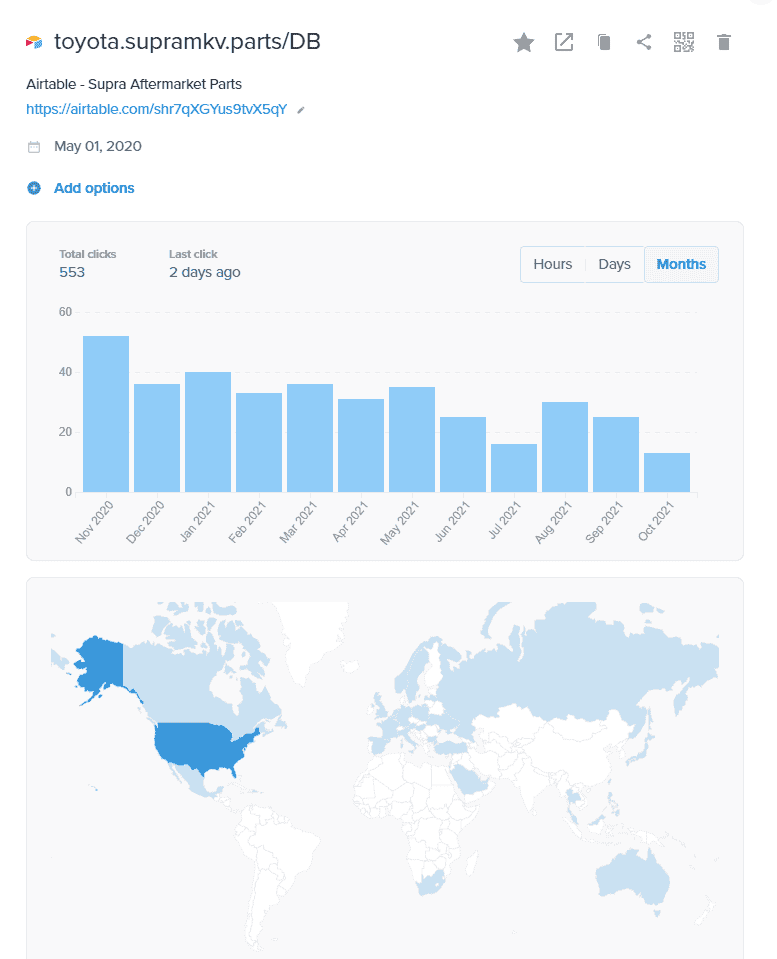Screen dimensions: 777x959
Task: Click the toyota.supramkv.parts/DB title
Action: coord(187,42)
